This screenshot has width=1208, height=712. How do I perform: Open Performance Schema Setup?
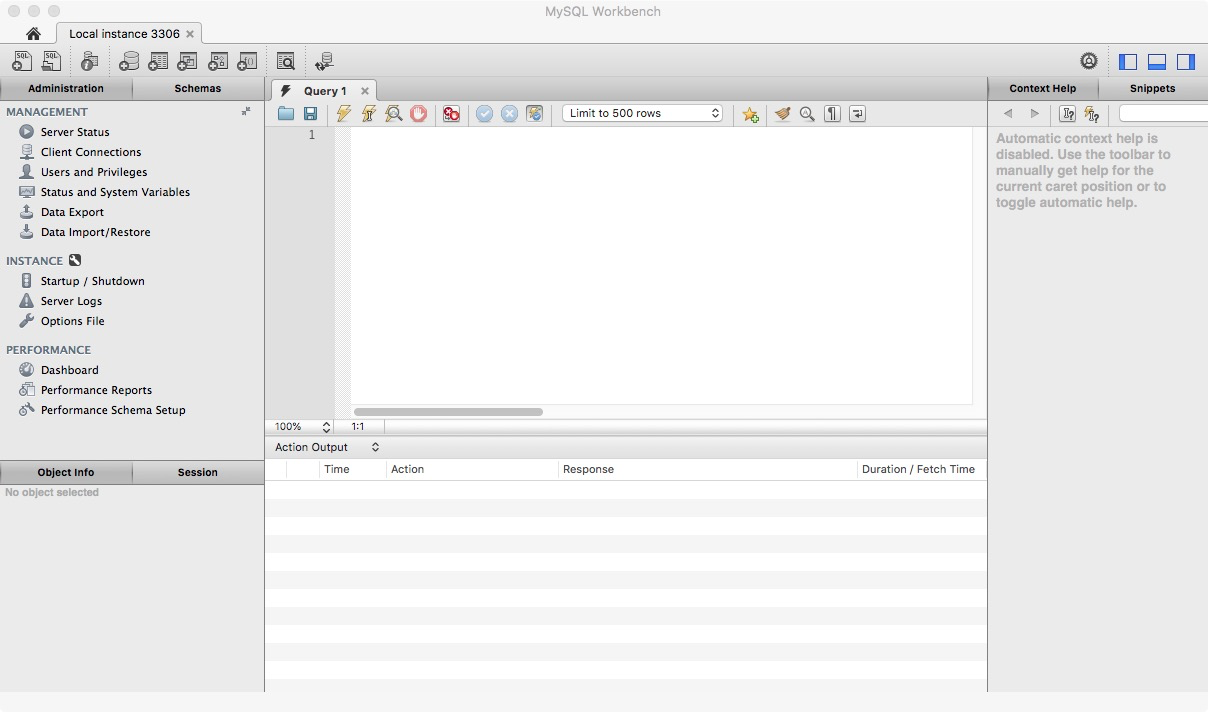coord(113,410)
